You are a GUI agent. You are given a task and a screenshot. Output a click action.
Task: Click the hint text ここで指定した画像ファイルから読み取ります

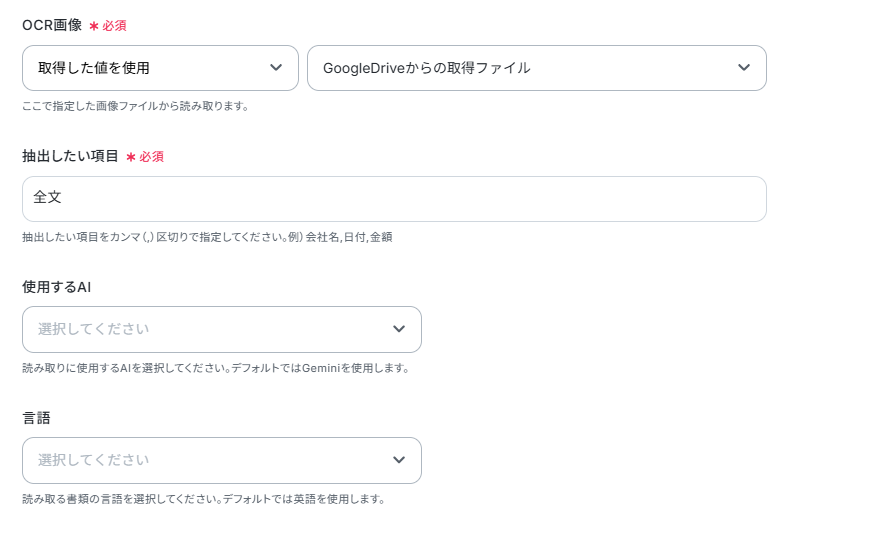[x=135, y=106]
